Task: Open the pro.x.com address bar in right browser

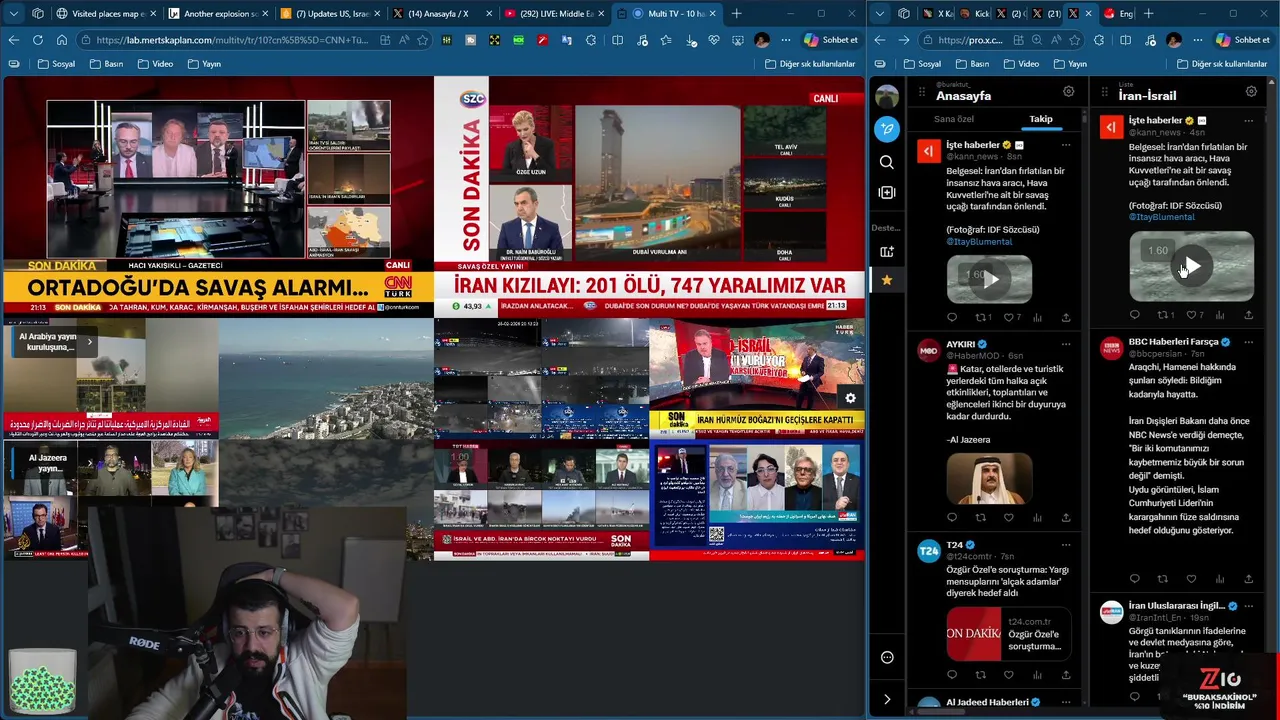Action: 1003,40
